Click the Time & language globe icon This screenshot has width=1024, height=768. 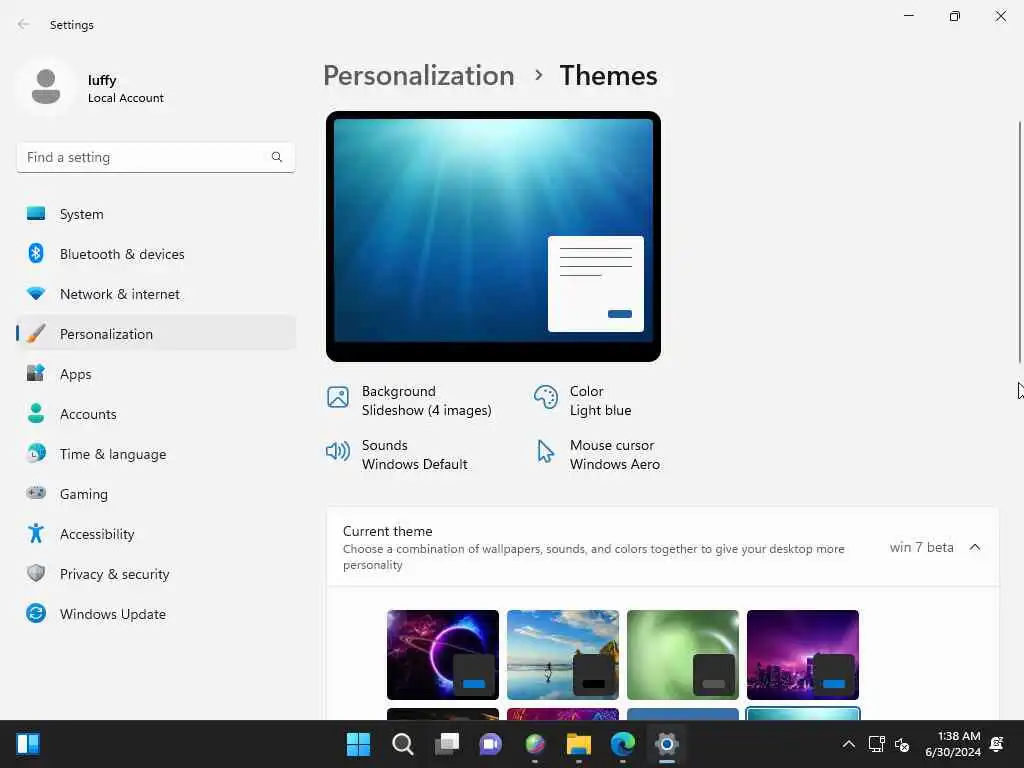tap(36, 453)
